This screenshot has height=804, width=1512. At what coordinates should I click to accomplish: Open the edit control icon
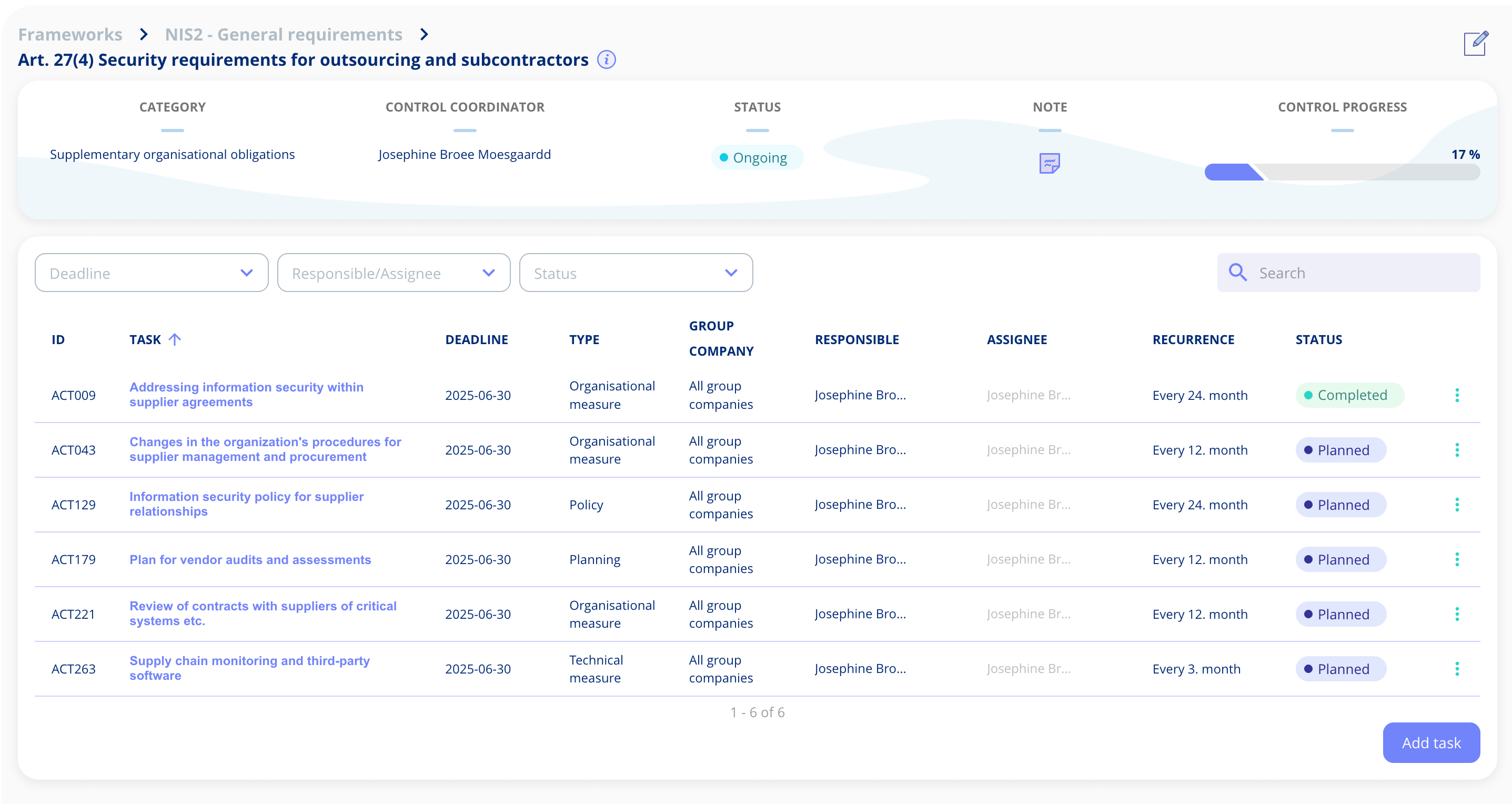(1475, 44)
